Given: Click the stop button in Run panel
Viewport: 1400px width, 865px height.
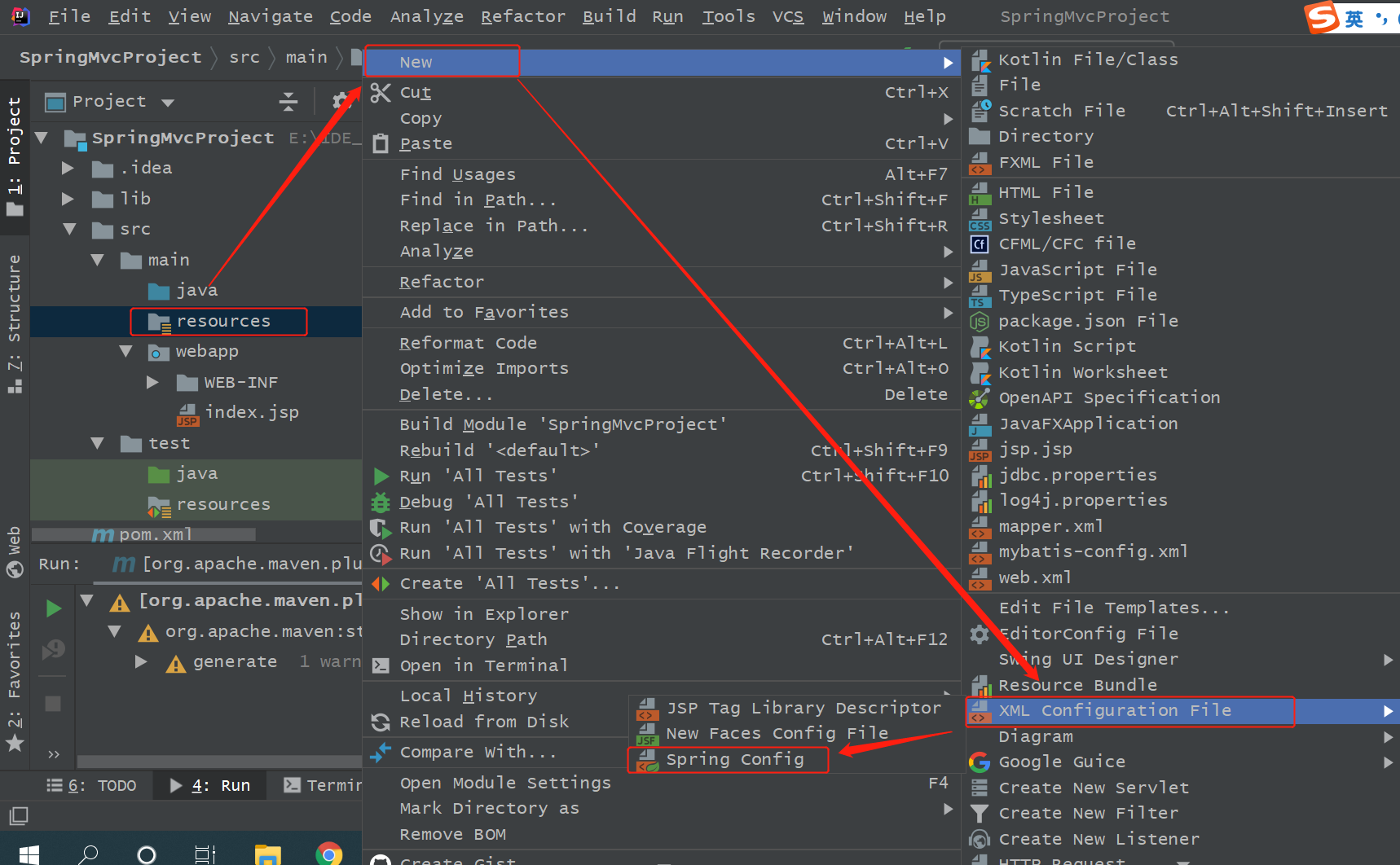Looking at the screenshot, I should [x=53, y=704].
